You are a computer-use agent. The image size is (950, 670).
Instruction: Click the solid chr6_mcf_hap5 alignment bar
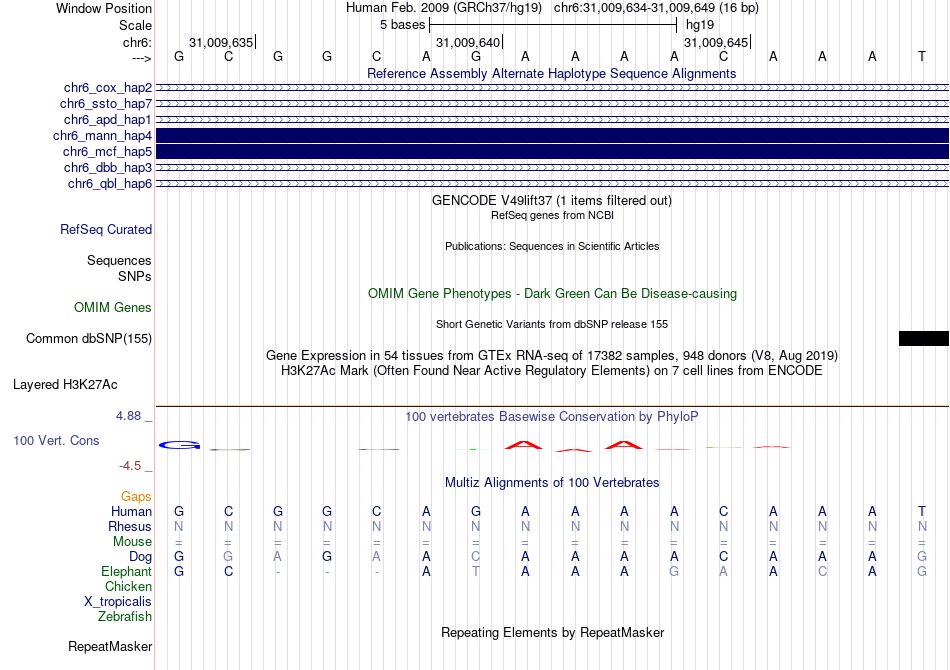(553, 151)
